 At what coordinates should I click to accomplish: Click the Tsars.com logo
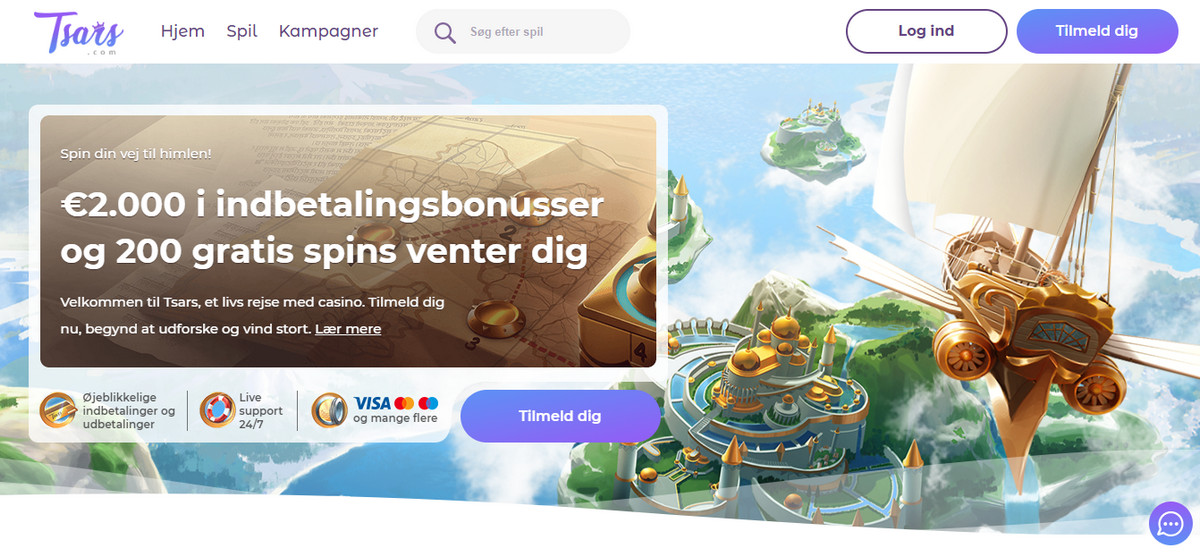point(80,32)
